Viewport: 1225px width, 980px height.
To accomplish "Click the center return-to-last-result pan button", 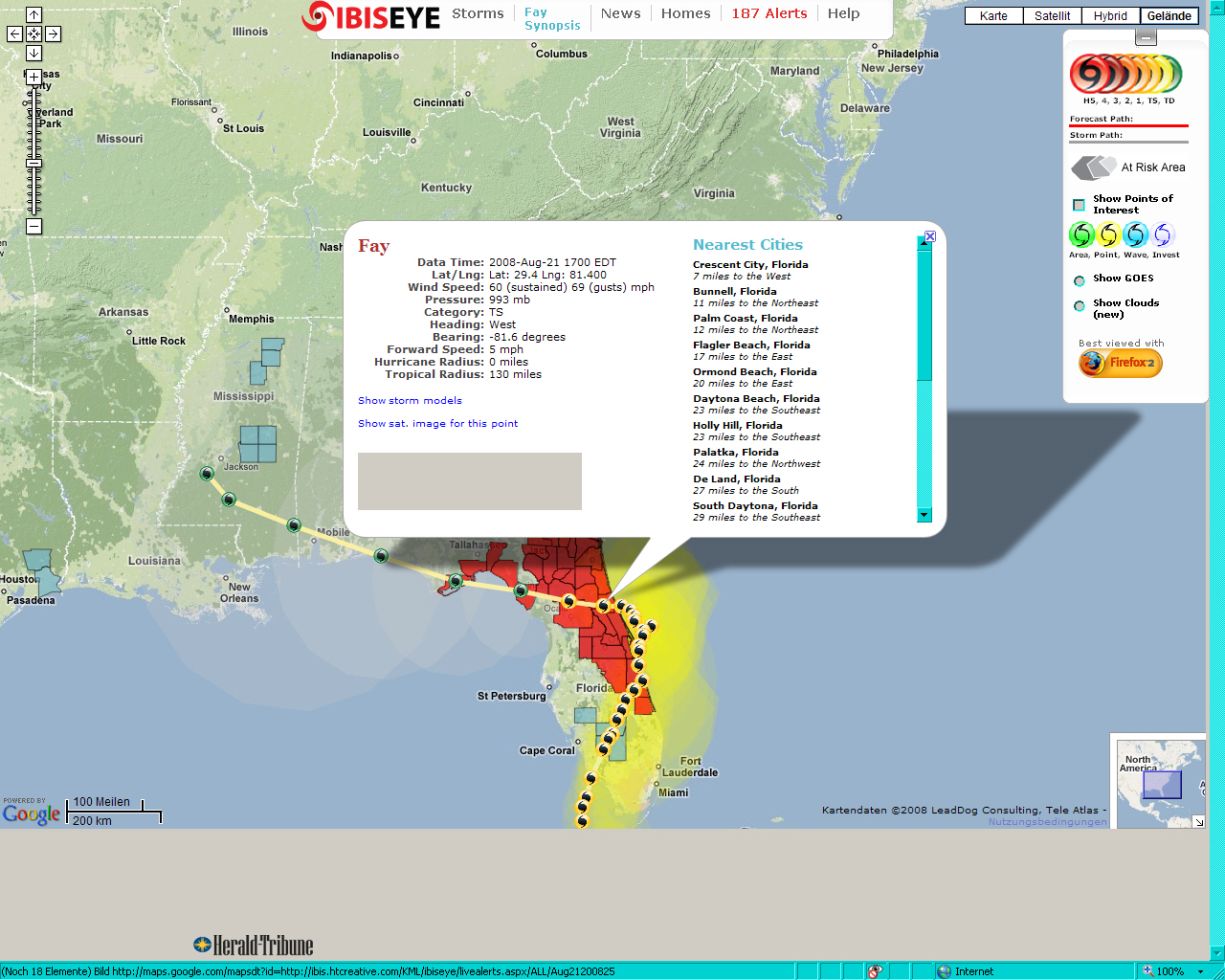I will coord(34,34).
